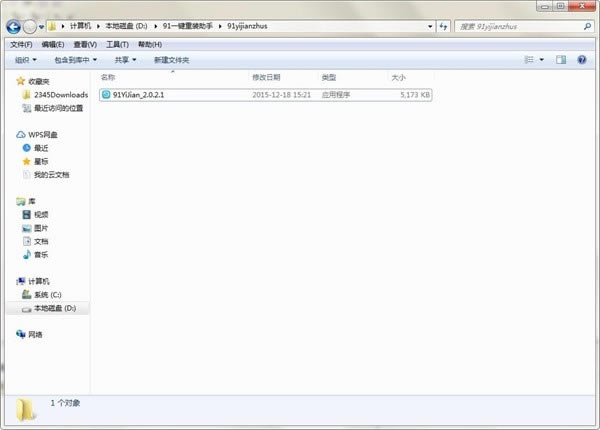Click the 视频 library film icon
This screenshot has width=600, height=430.
[x=26, y=215]
